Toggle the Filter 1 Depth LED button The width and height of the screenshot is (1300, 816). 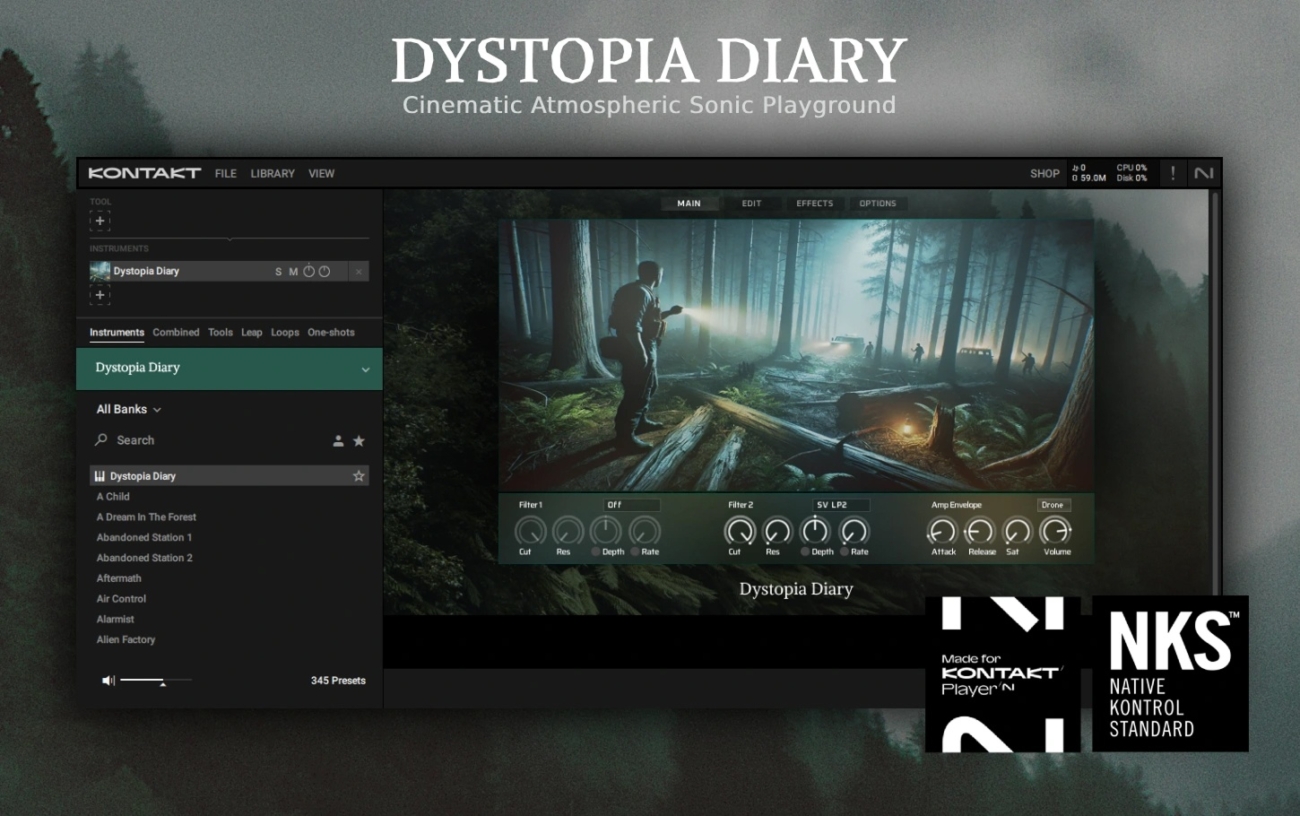[596, 552]
